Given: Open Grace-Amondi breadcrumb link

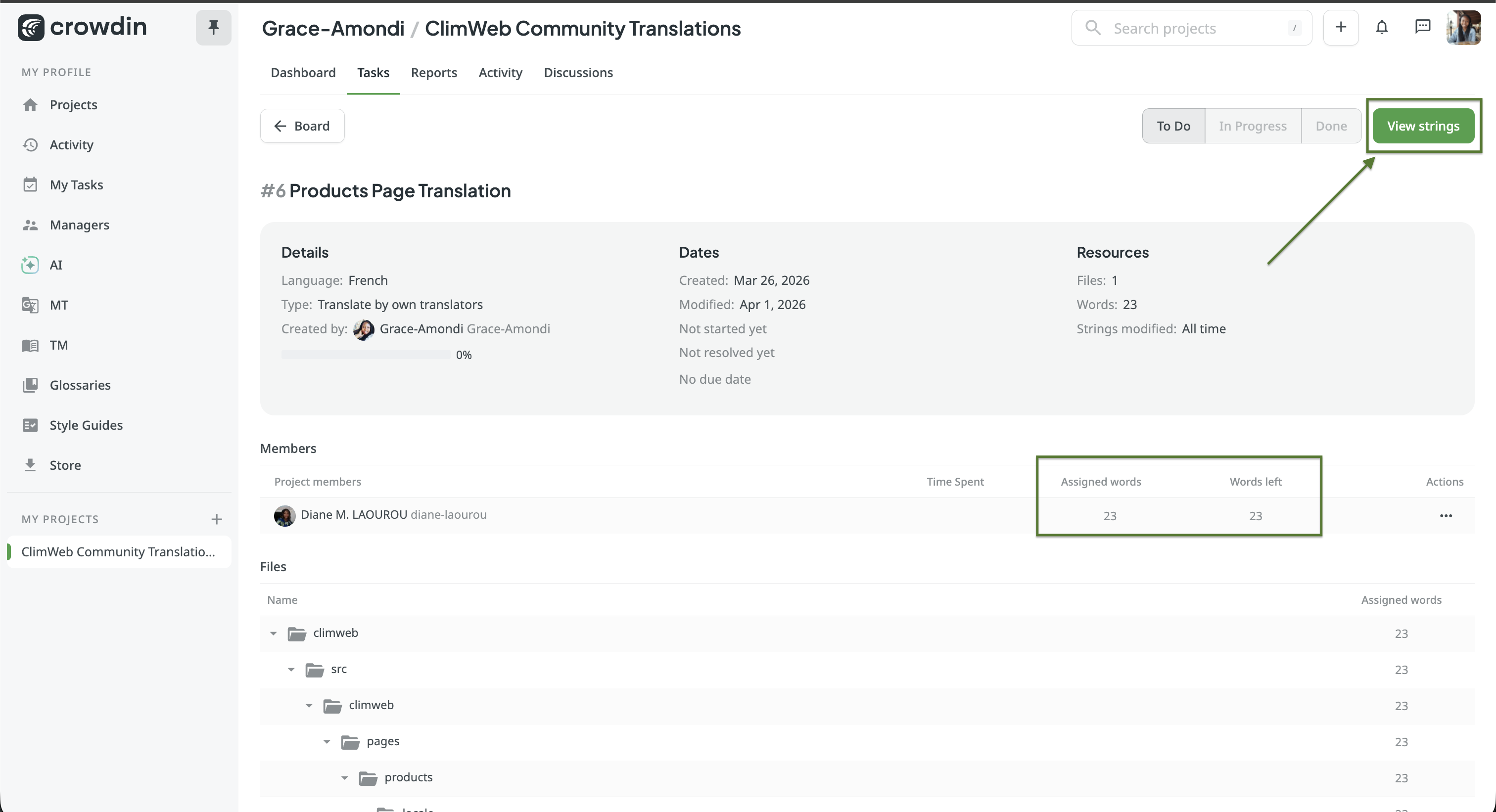Looking at the screenshot, I should (x=333, y=29).
